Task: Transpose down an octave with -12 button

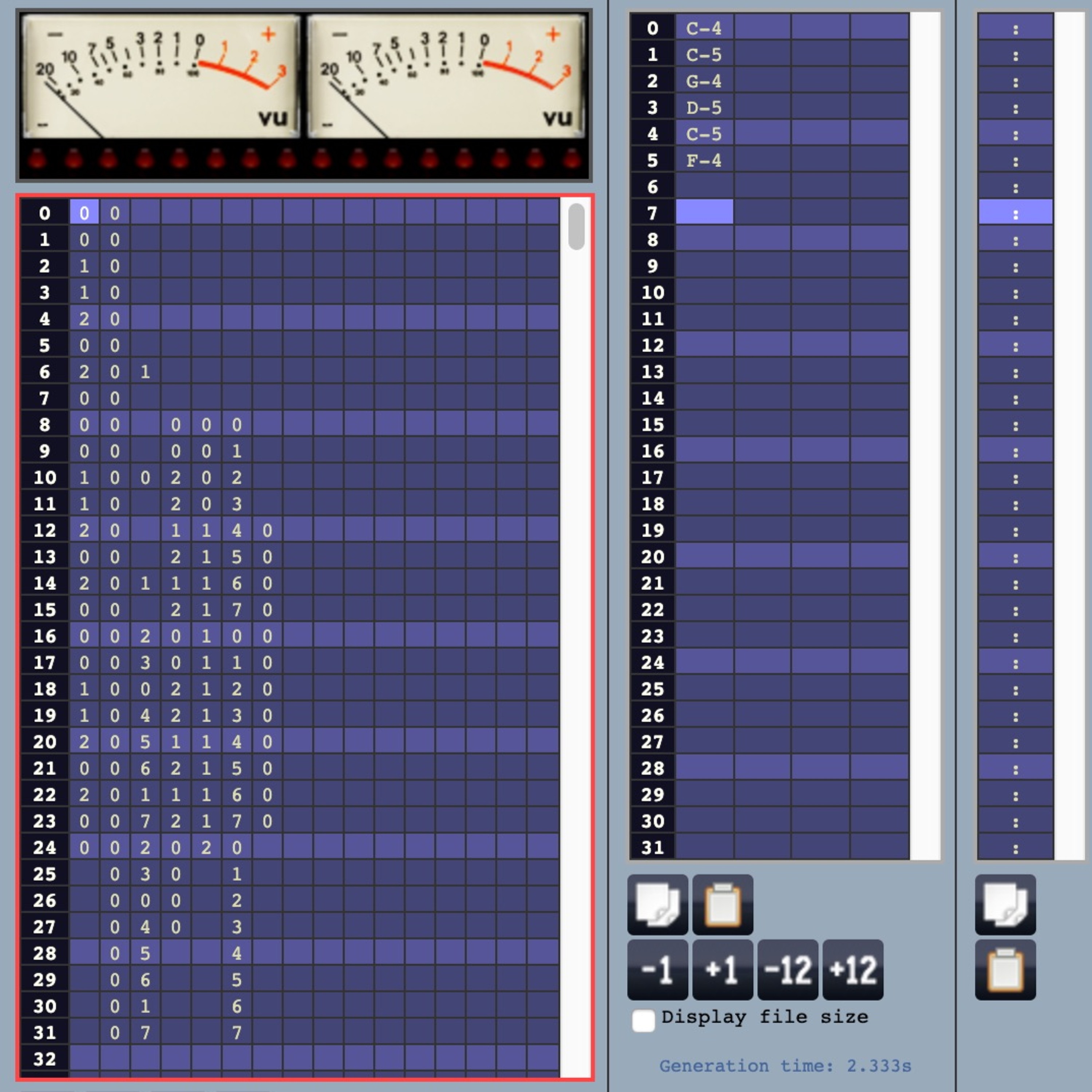Action: tap(787, 970)
